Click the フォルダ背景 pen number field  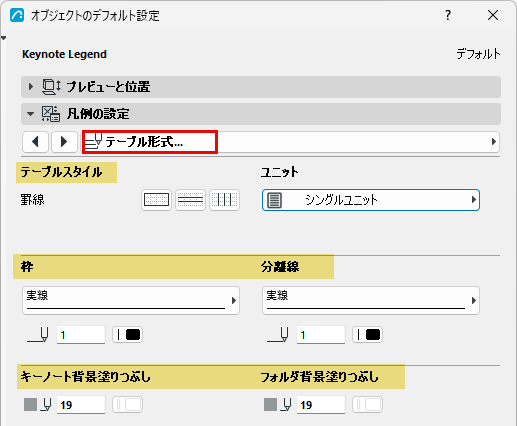pyautogui.click(x=321, y=405)
